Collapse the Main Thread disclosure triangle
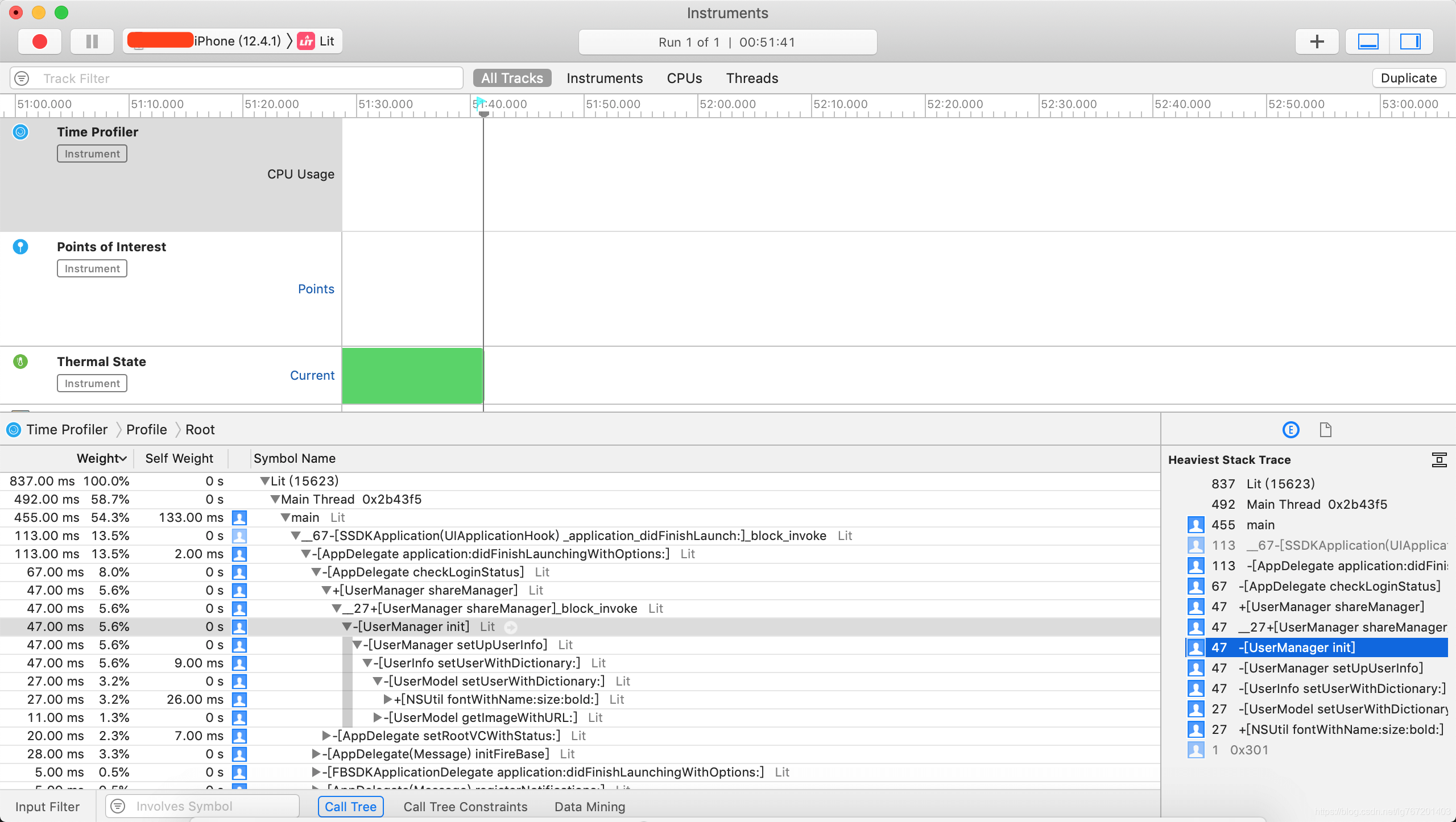 [275, 499]
